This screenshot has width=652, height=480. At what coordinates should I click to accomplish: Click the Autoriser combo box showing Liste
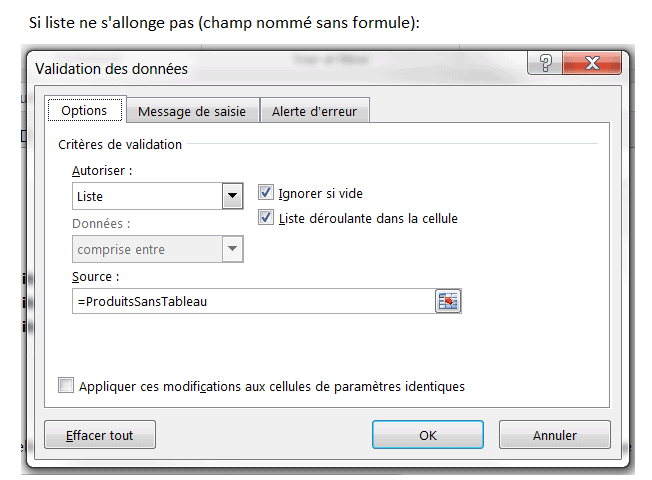coord(147,196)
